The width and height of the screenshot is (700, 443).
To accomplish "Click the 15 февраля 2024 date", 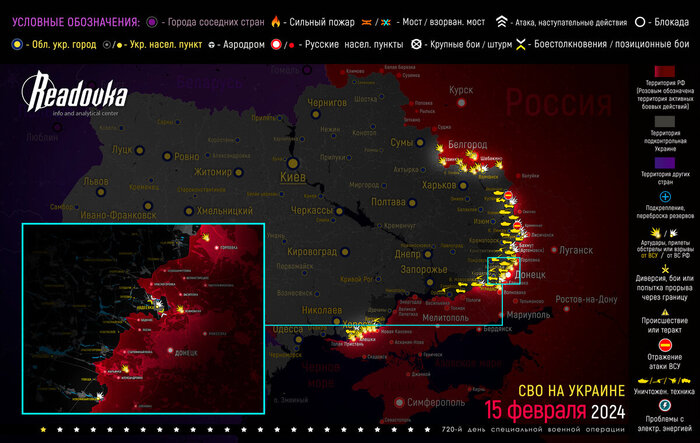I will [x=554, y=410].
